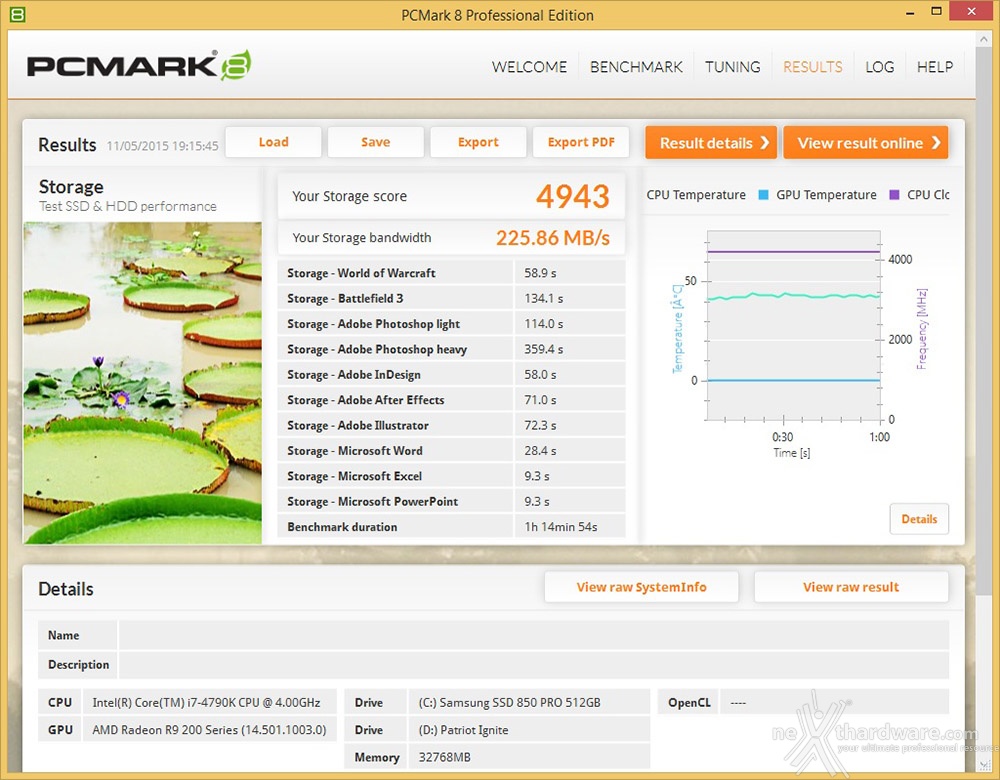Click the Details button under the chart
The height and width of the screenshot is (780, 1000).
point(919,519)
